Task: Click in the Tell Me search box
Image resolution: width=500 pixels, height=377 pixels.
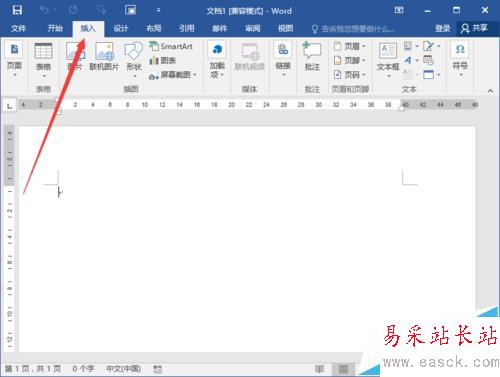Action: (x=353, y=29)
